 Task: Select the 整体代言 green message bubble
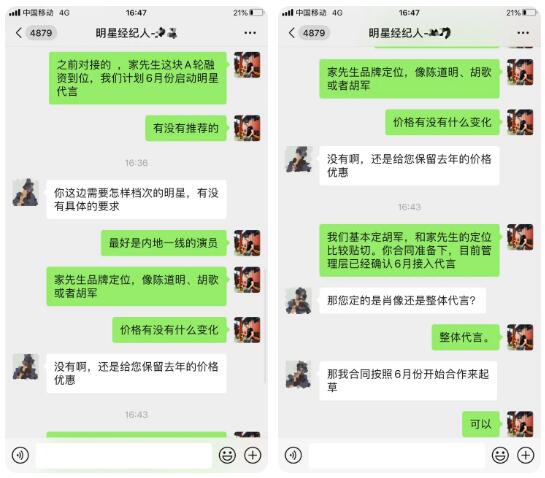466,337
